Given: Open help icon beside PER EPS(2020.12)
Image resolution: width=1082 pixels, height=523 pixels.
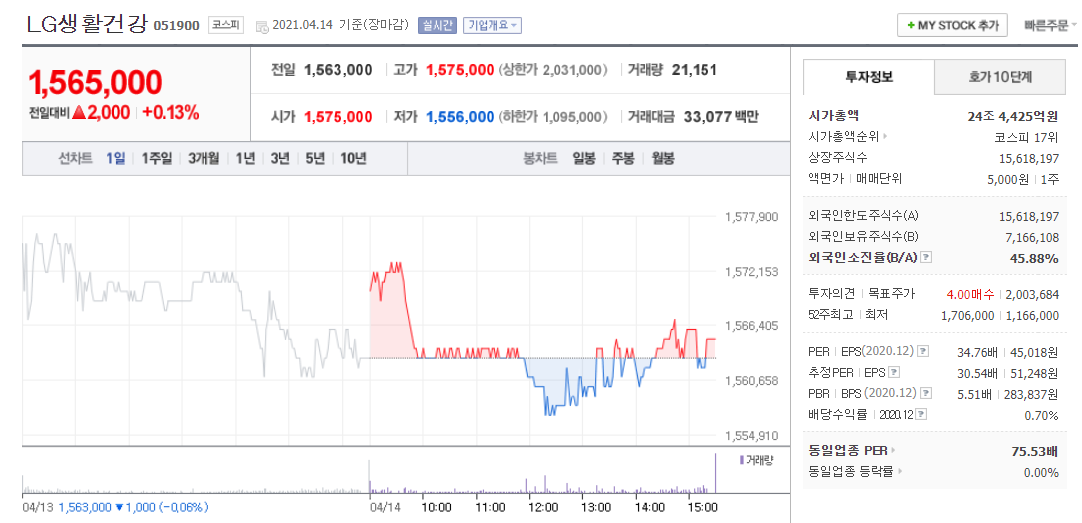Looking at the screenshot, I should pyautogui.click(x=923, y=352).
